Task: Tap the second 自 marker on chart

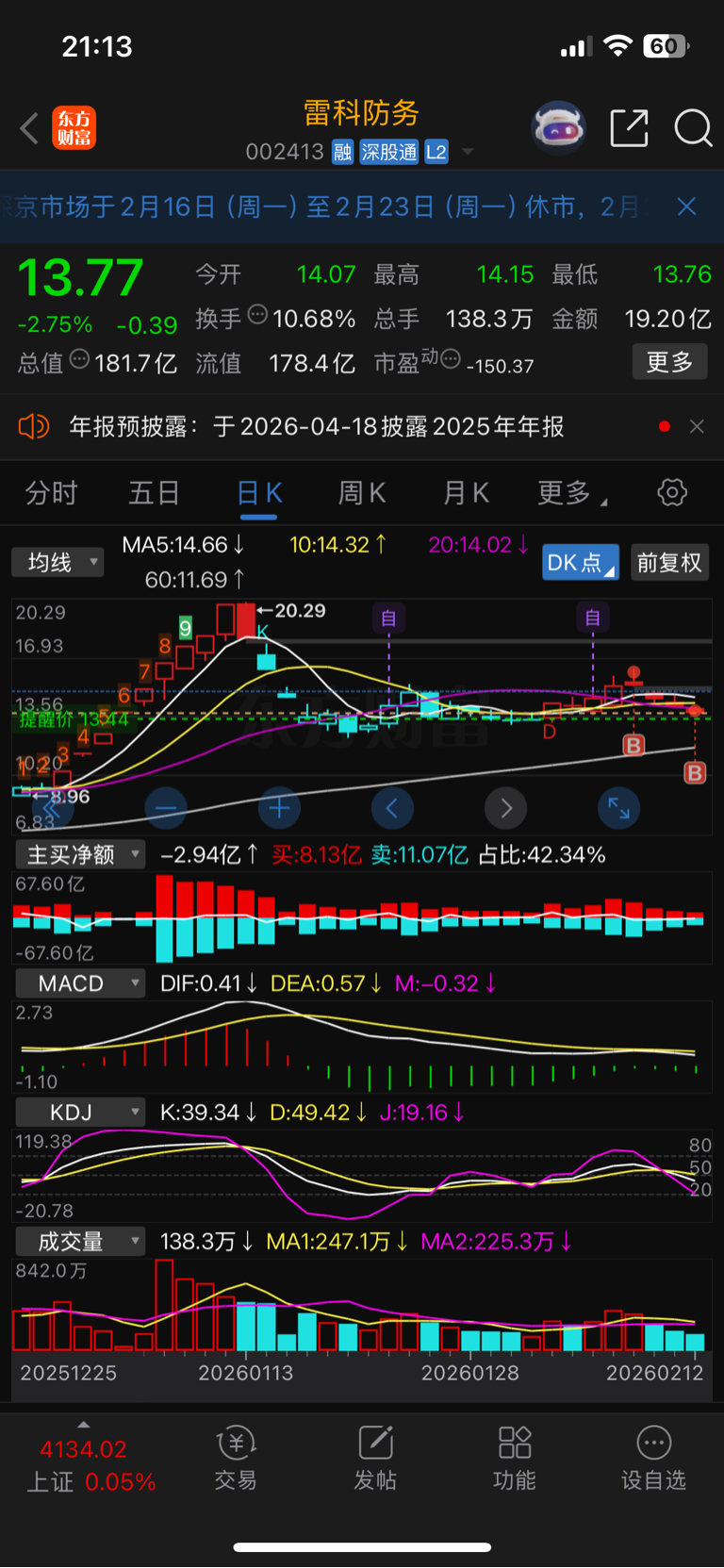Action: click(x=593, y=618)
